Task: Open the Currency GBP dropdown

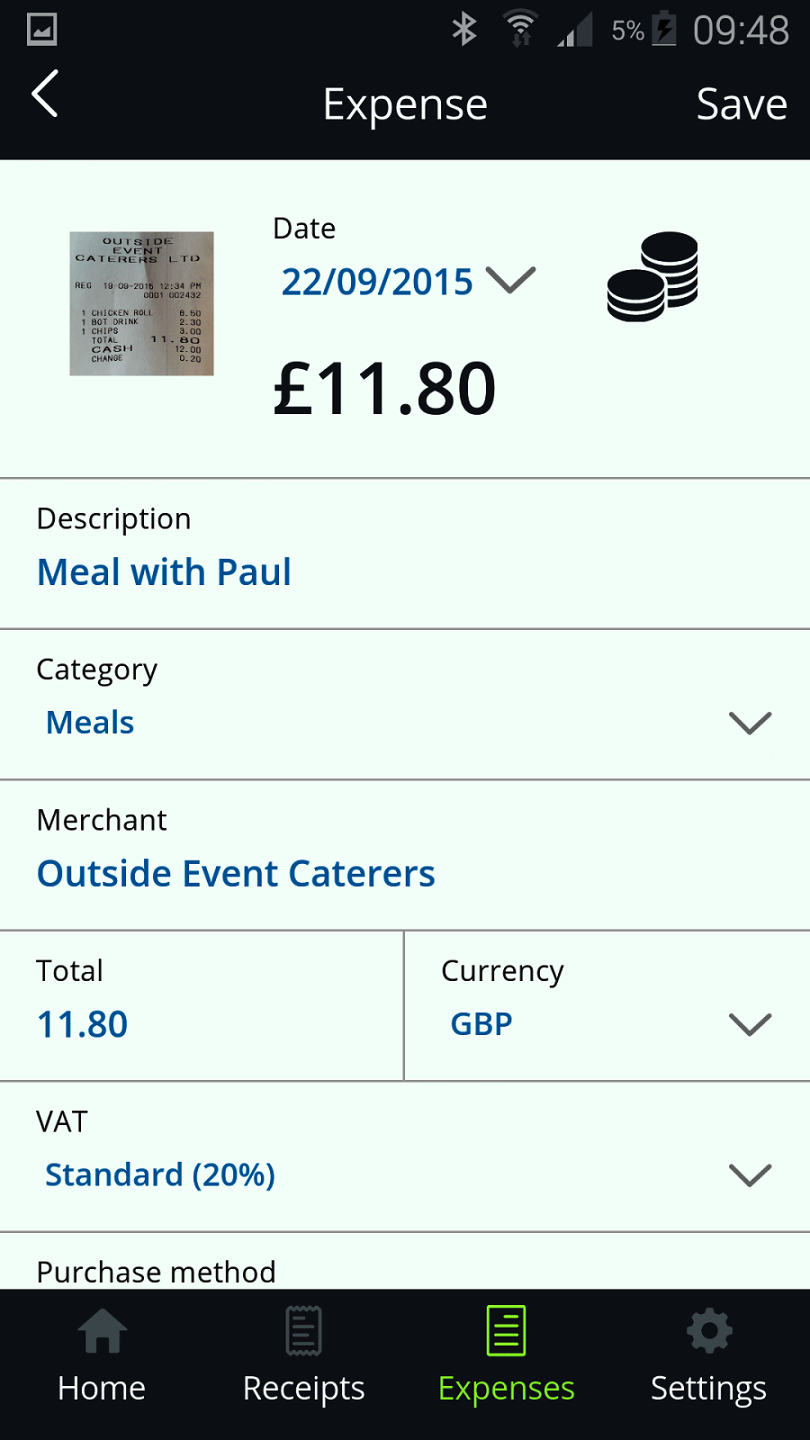Action: (750, 1024)
